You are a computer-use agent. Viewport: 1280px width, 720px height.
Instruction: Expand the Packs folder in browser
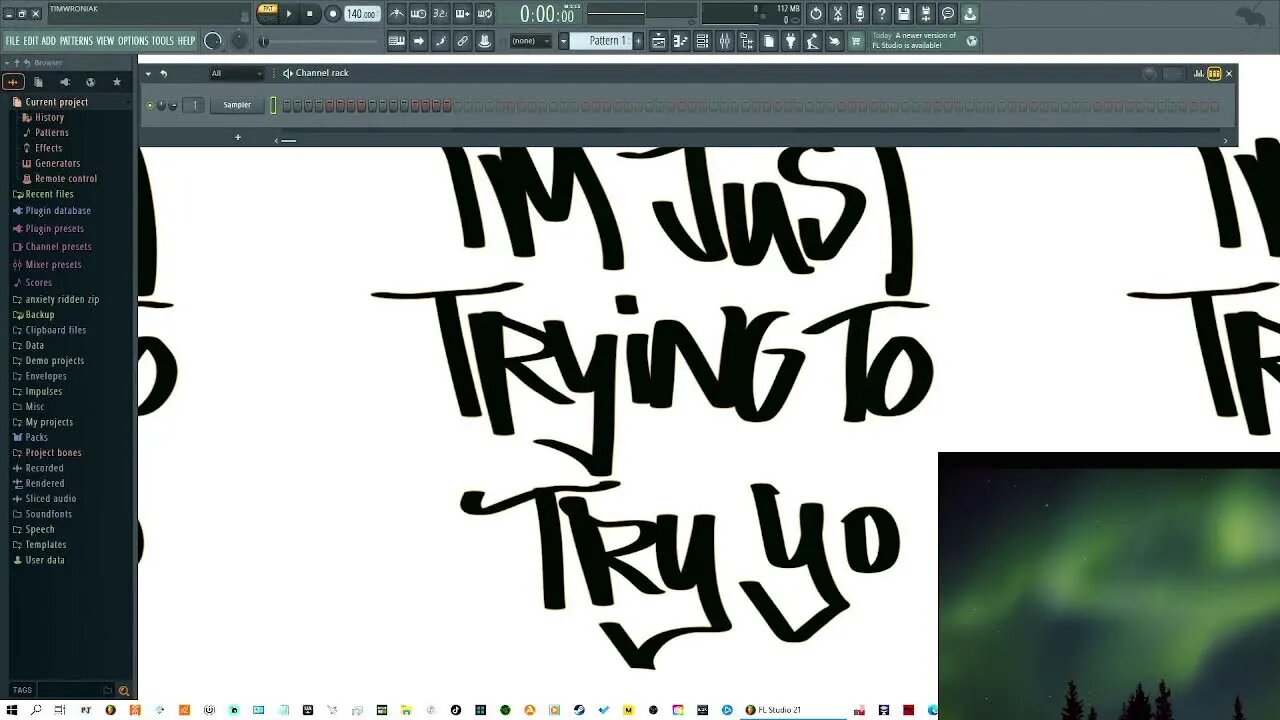click(36, 437)
